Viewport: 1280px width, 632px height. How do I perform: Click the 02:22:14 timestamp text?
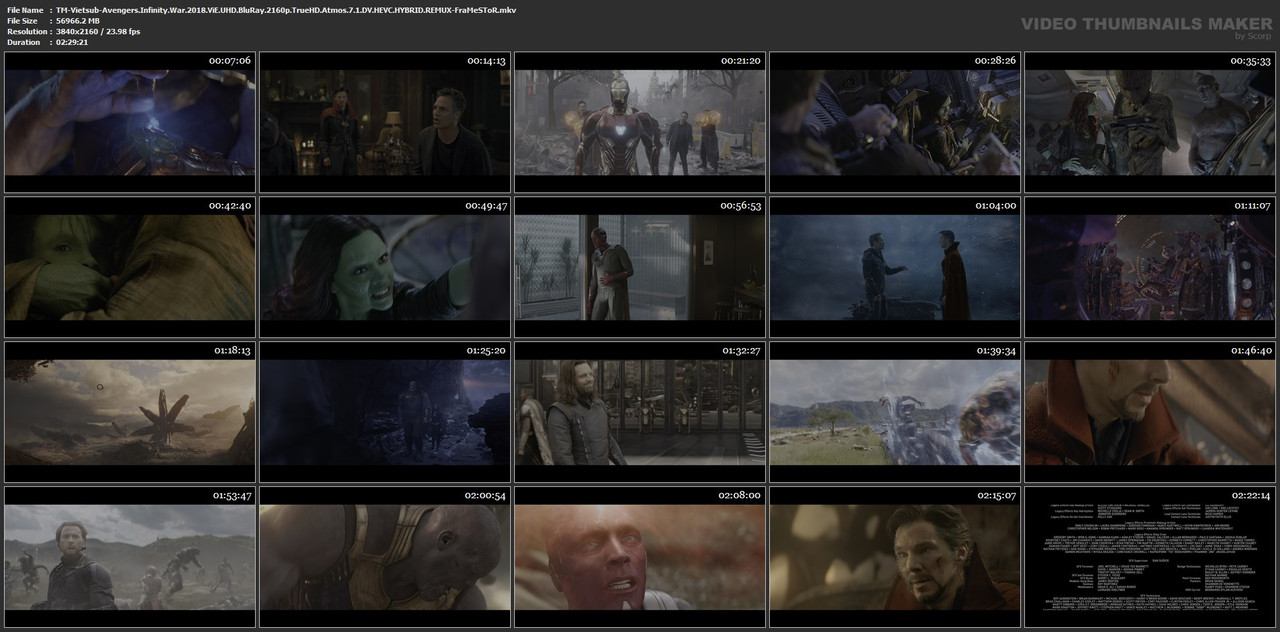(x=1250, y=496)
